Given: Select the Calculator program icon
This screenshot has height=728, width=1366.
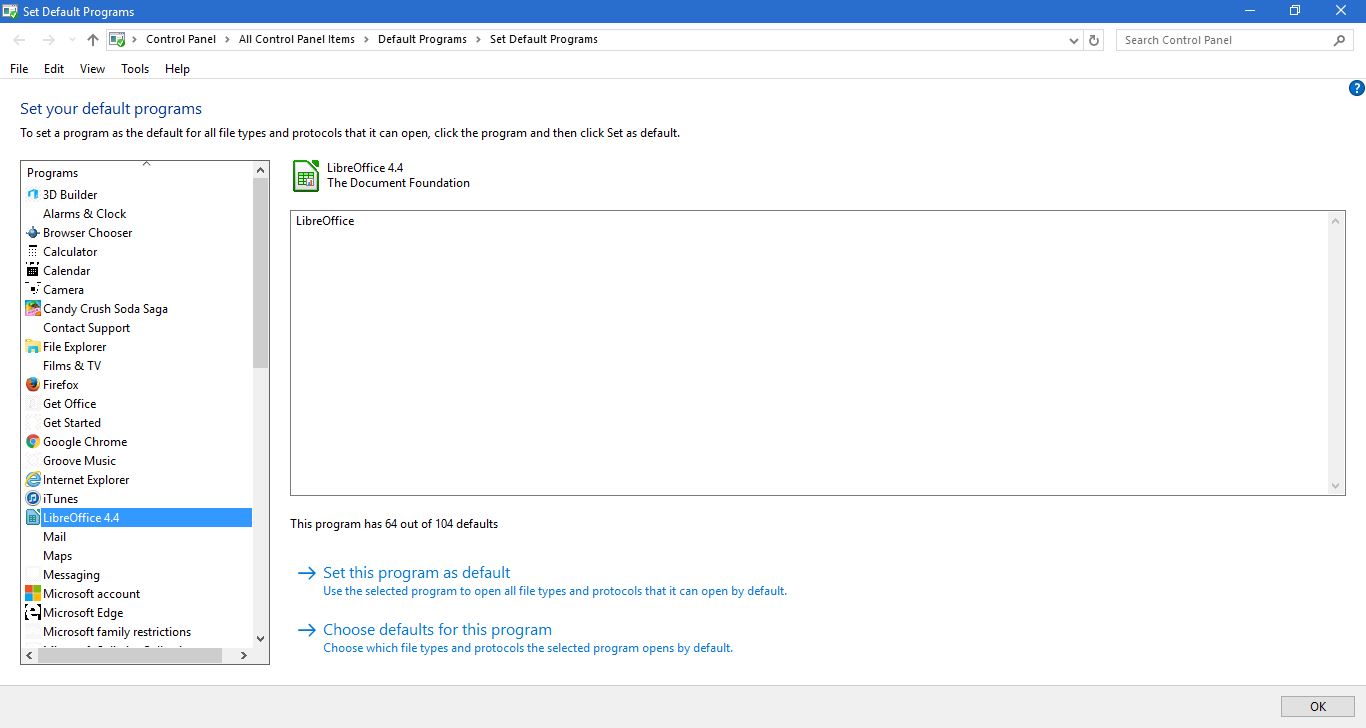Looking at the screenshot, I should coord(32,251).
